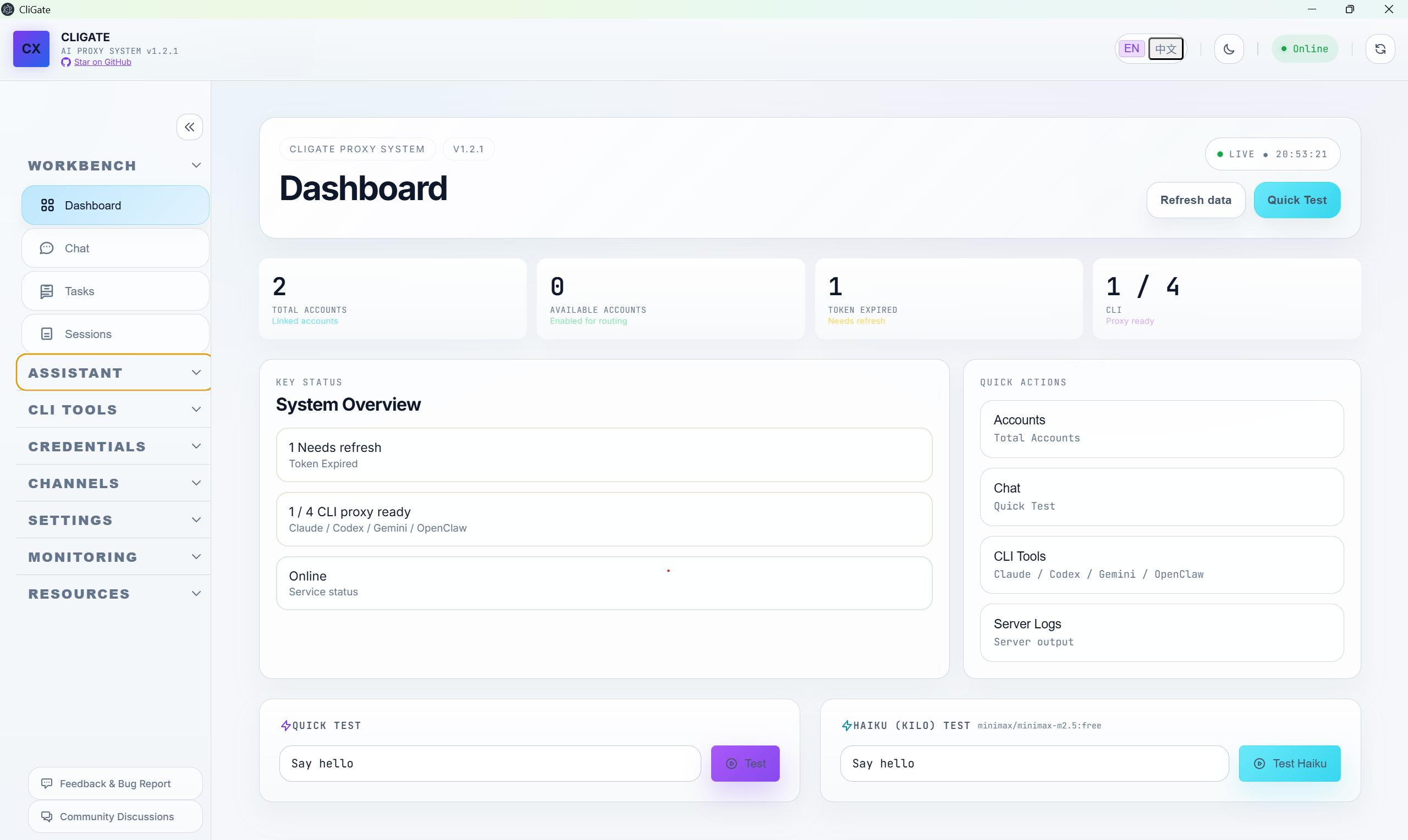
Task: Click the Test Haiku button
Action: pyautogui.click(x=1289, y=763)
